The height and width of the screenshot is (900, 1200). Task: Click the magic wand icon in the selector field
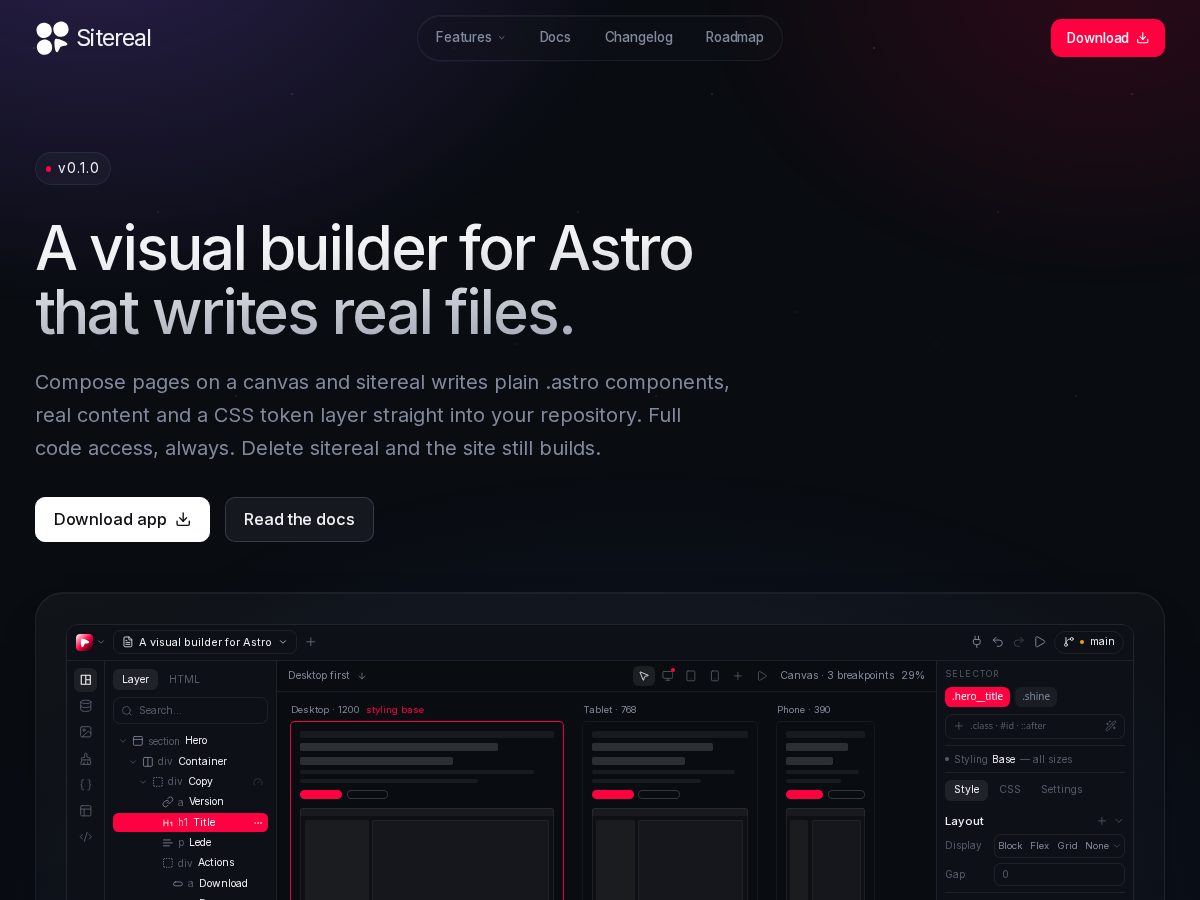click(x=1111, y=726)
